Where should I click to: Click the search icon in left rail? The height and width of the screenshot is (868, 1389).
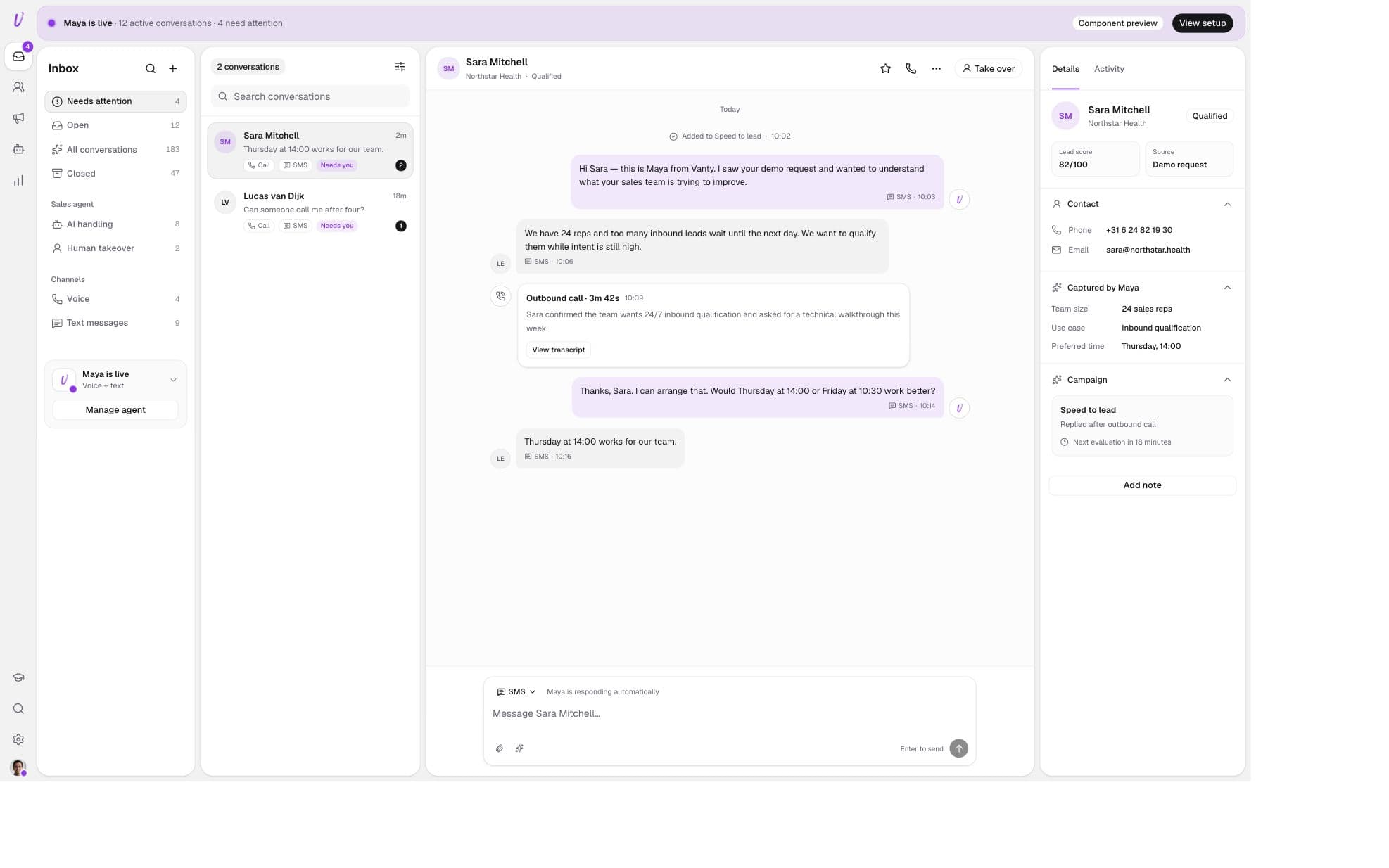tap(18, 708)
